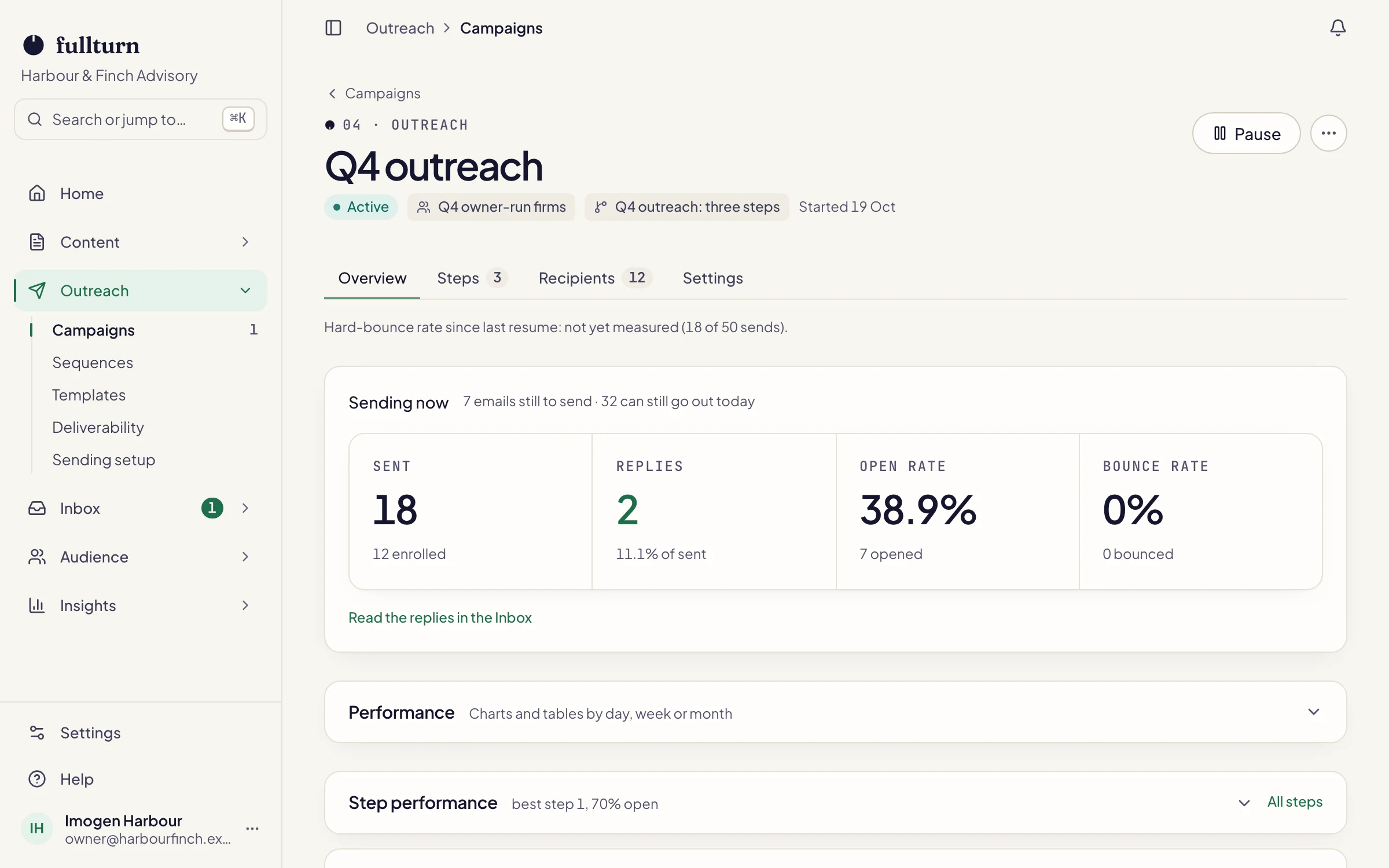
Task: Focus the Search or jump to field
Action: pos(141,119)
